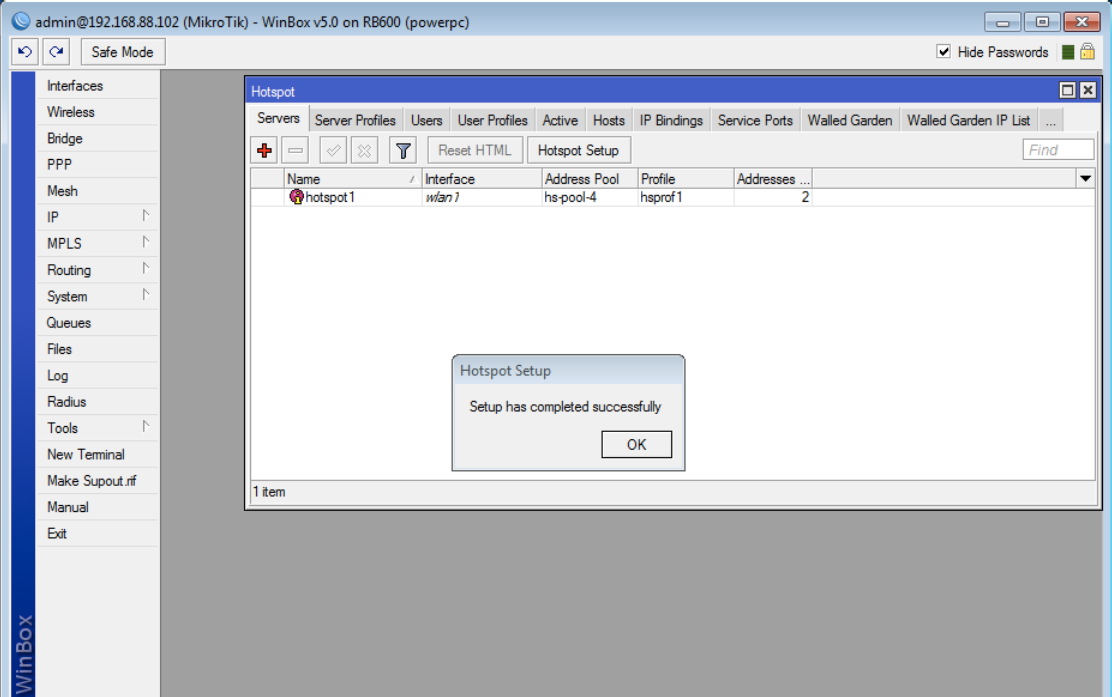
Task: Remove selected server with minus icon
Action: [295, 150]
